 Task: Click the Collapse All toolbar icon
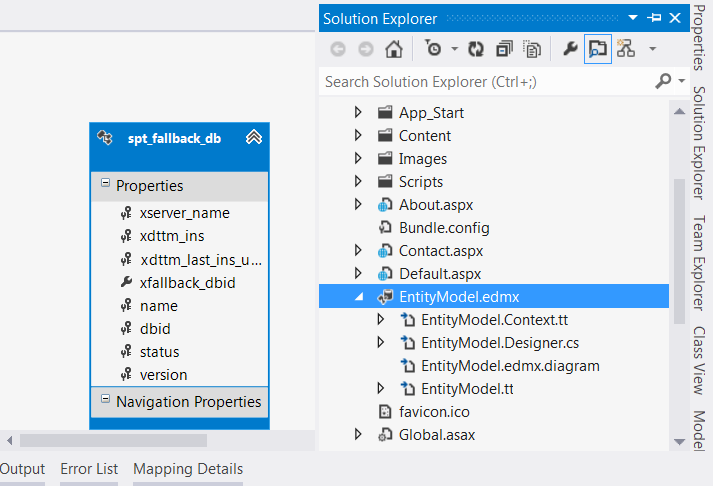tap(504, 48)
